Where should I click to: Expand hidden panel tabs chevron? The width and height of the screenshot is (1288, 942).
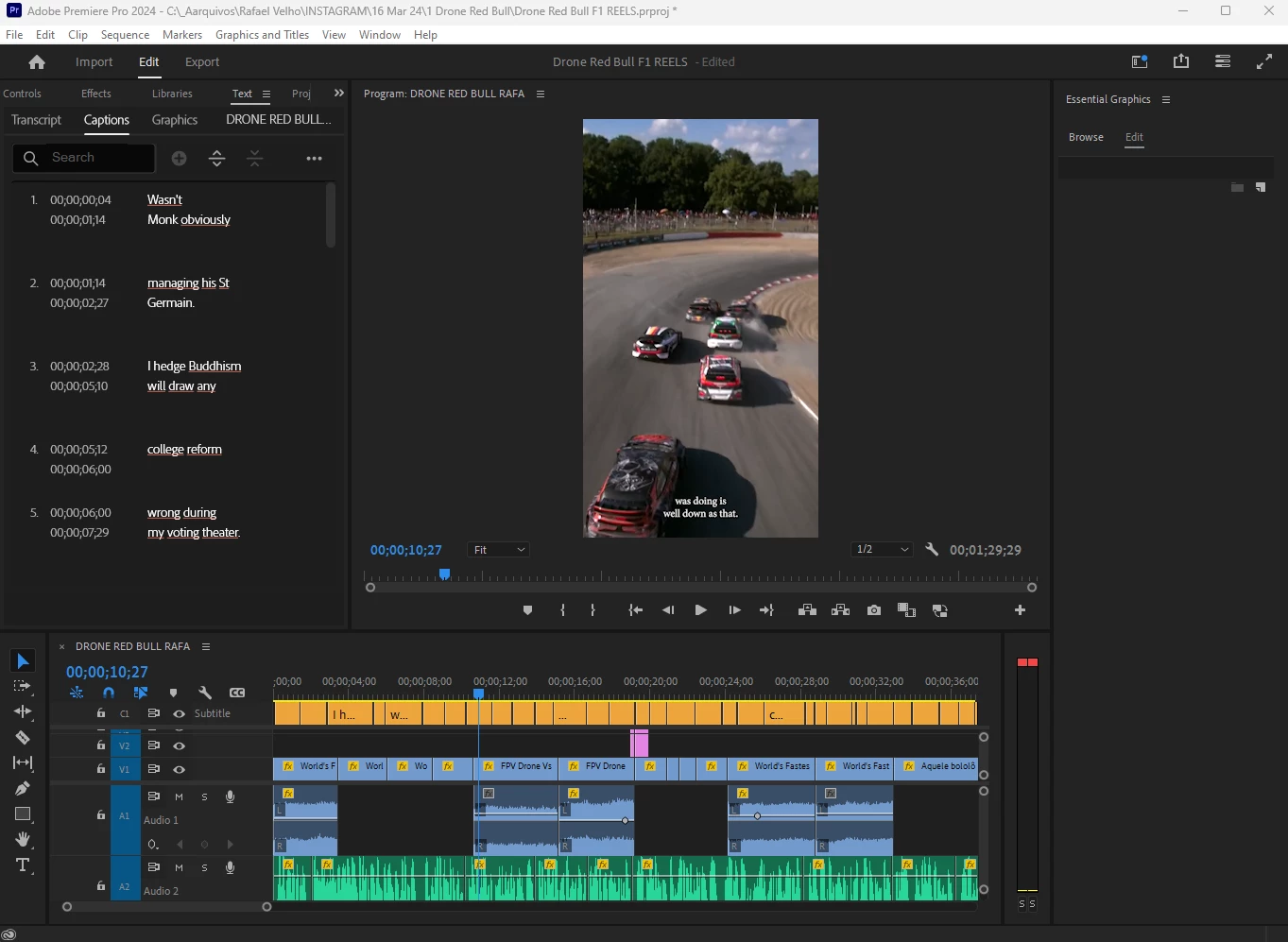coord(339,93)
